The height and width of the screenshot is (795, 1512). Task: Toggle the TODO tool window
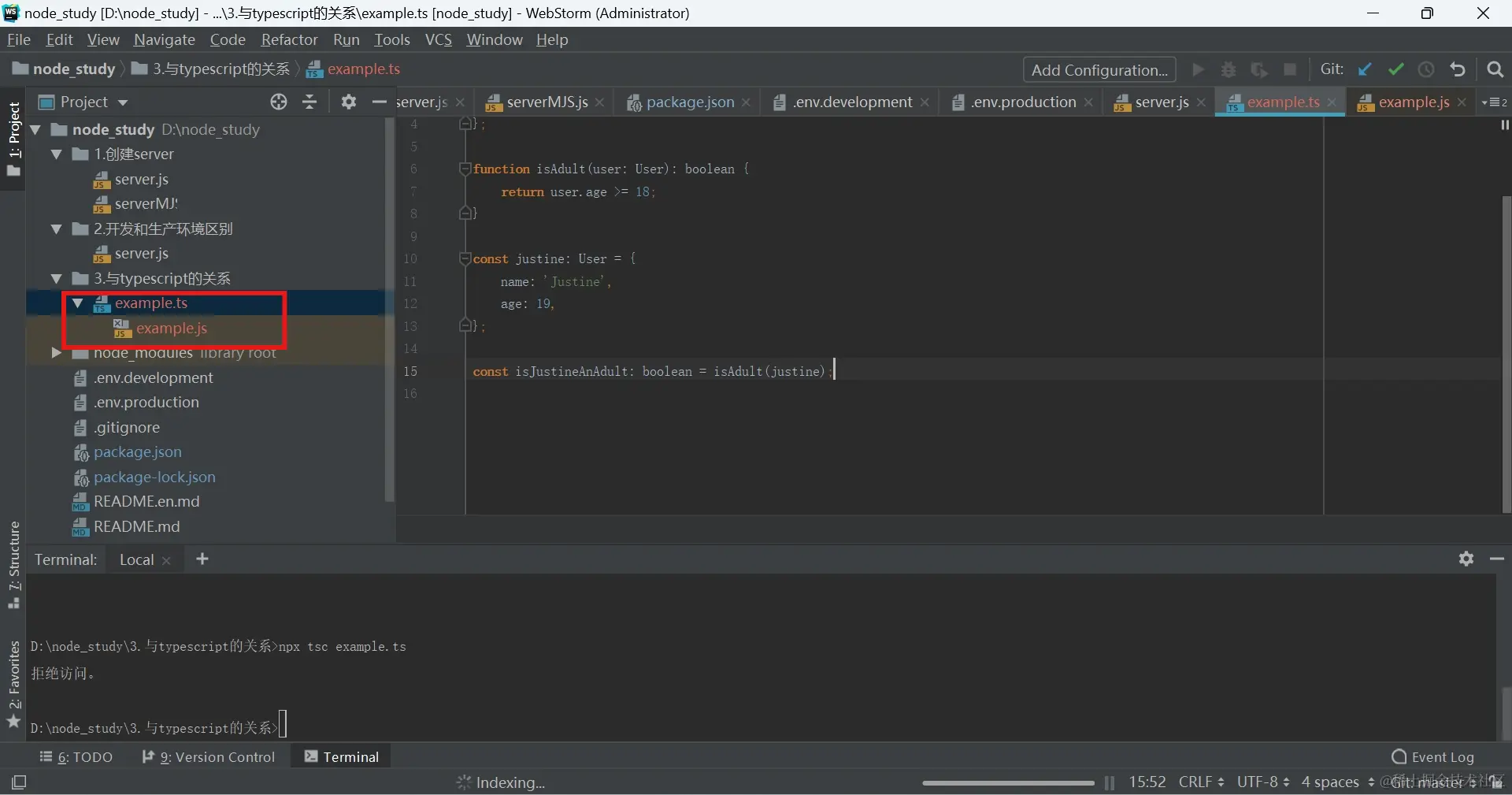point(76,757)
